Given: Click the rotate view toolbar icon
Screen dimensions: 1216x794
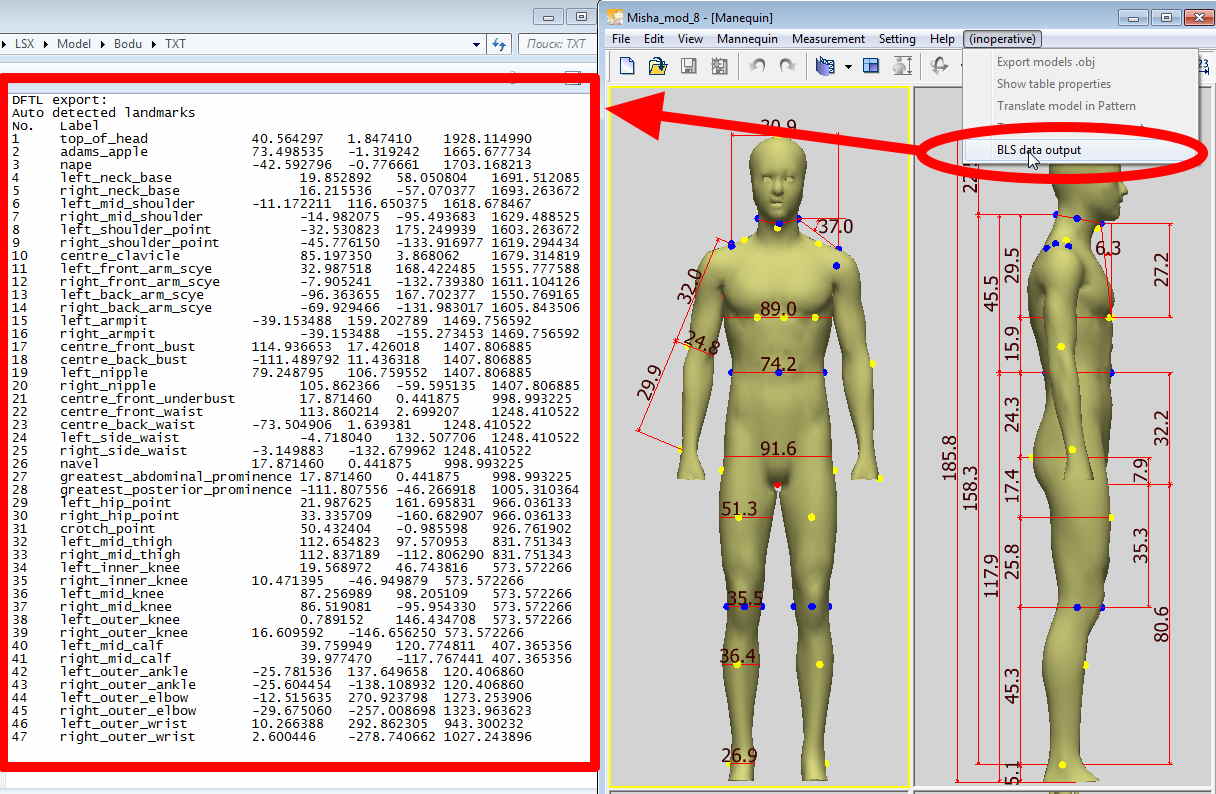Looking at the screenshot, I should [x=939, y=66].
